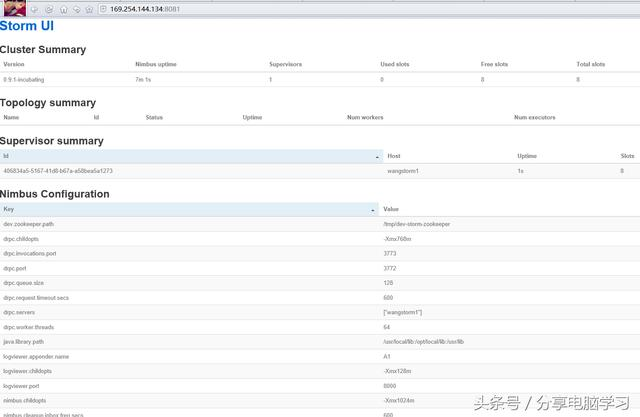Go to the browser home icon
This screenshot has width=640, height=417.
click(x=64, y=9)
